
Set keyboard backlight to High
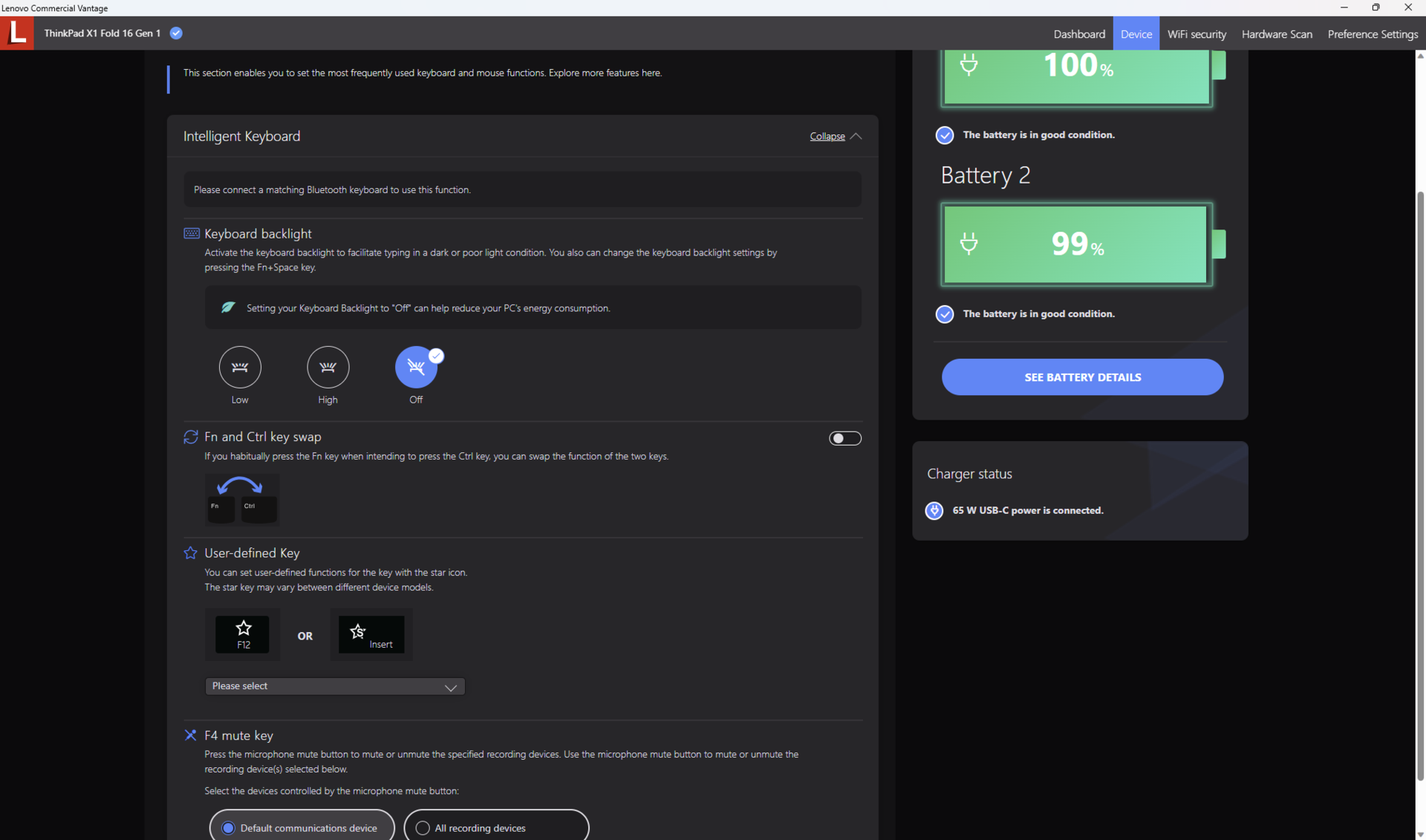coord(328,367)
